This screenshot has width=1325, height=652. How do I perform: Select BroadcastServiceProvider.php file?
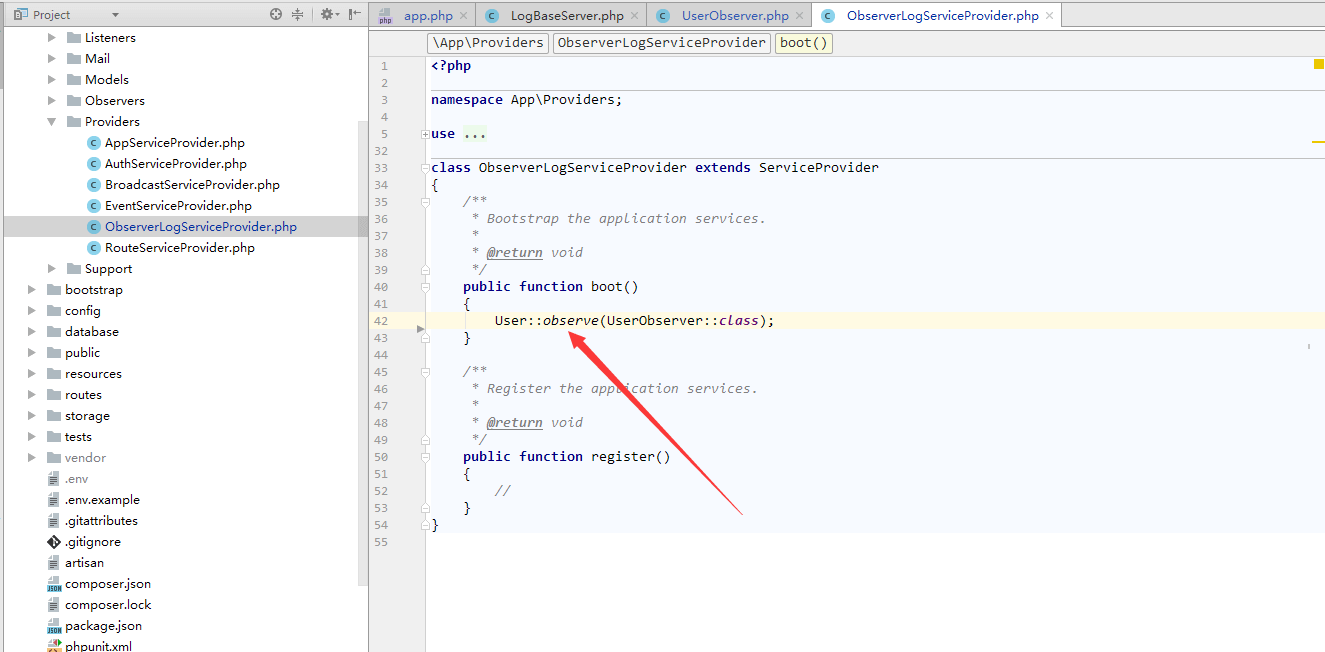click(192, 184)
